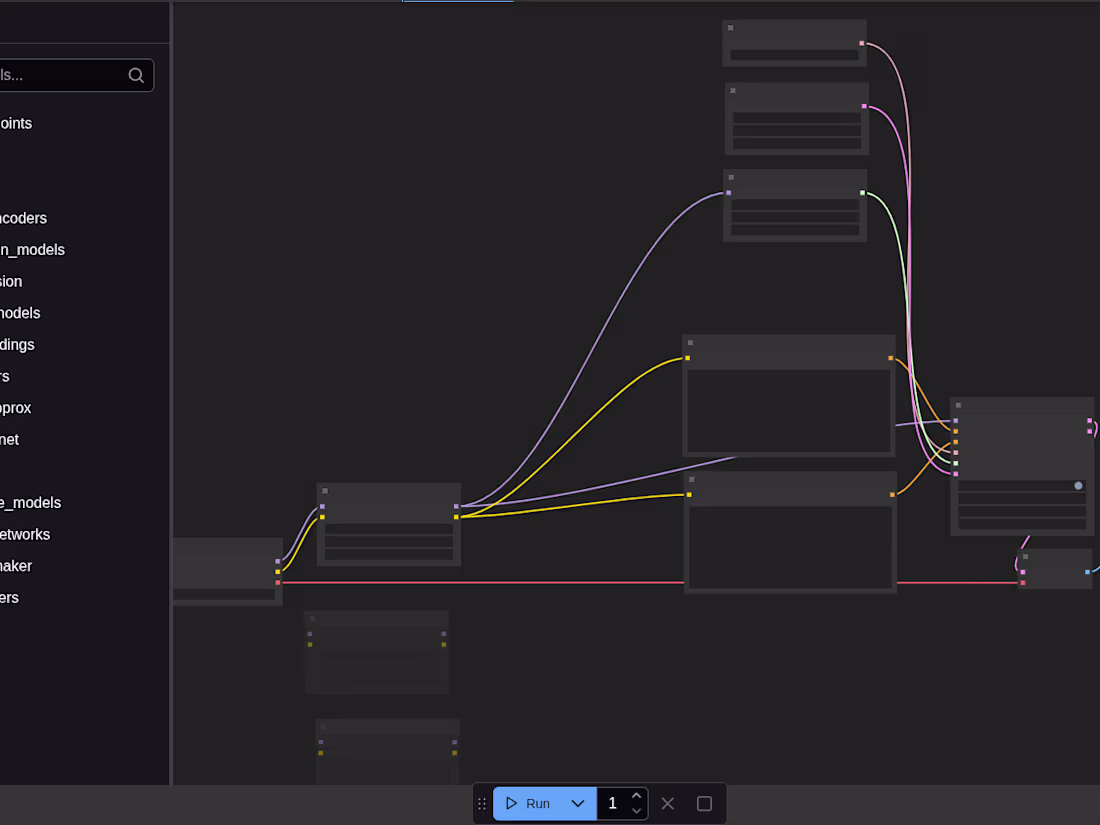Image resolution: width=1100 pixels, height=825 pixels.
Task: Increase batch count with the up arrow
Action: (x=636, y=796)
